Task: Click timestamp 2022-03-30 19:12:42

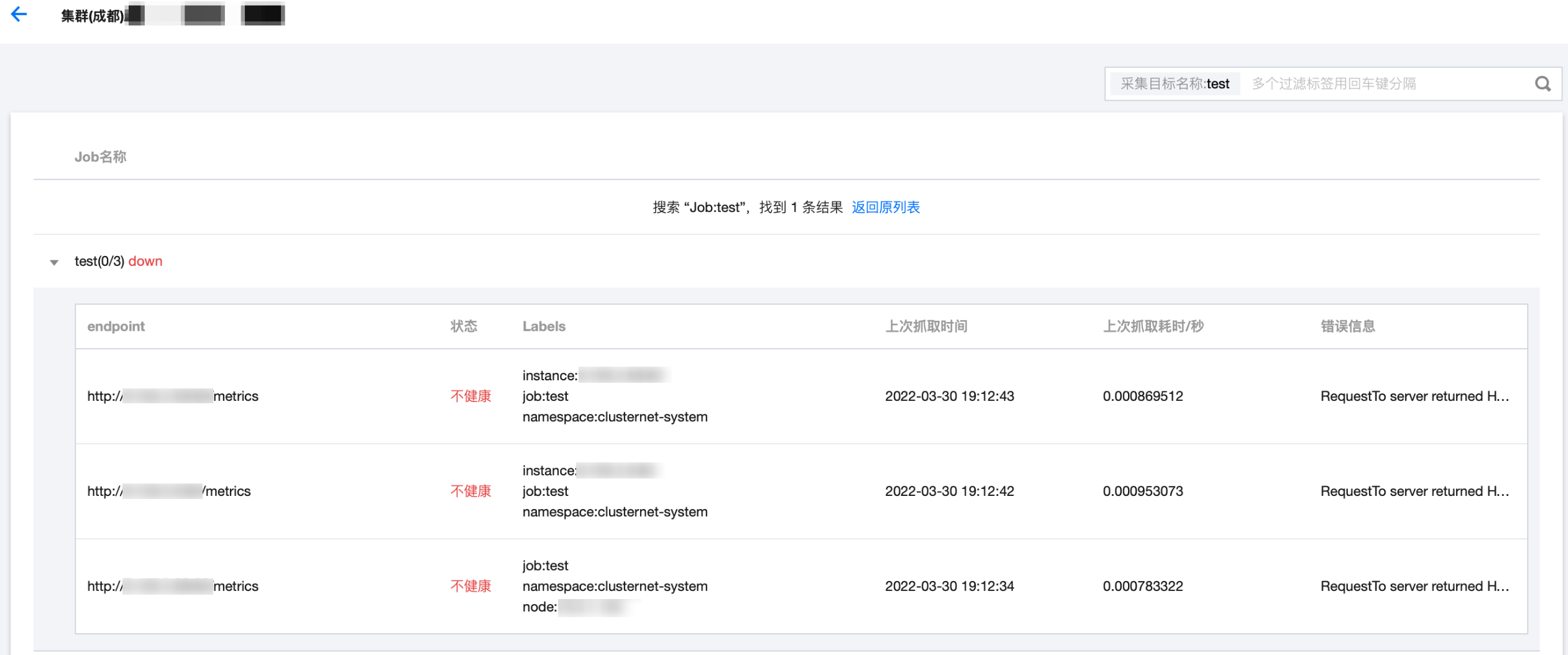Action: (x=949, y=491)
